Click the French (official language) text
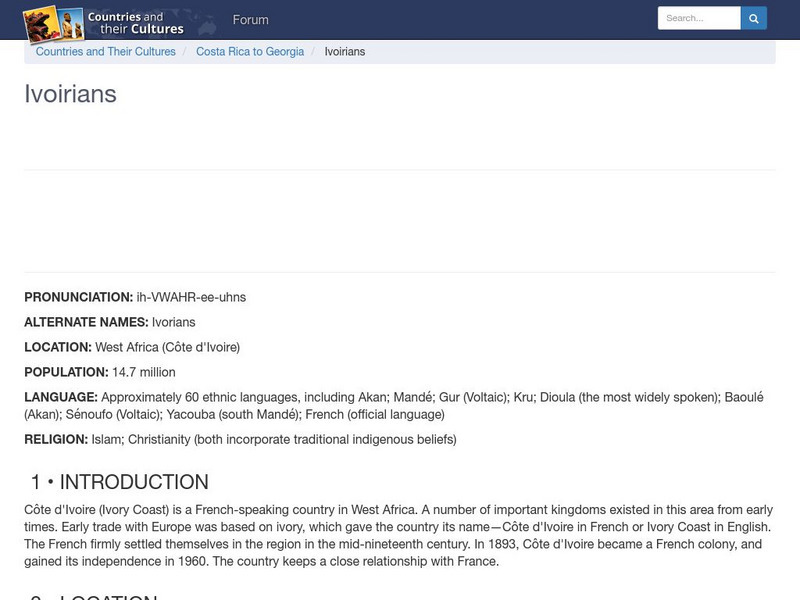 (375, 414)
